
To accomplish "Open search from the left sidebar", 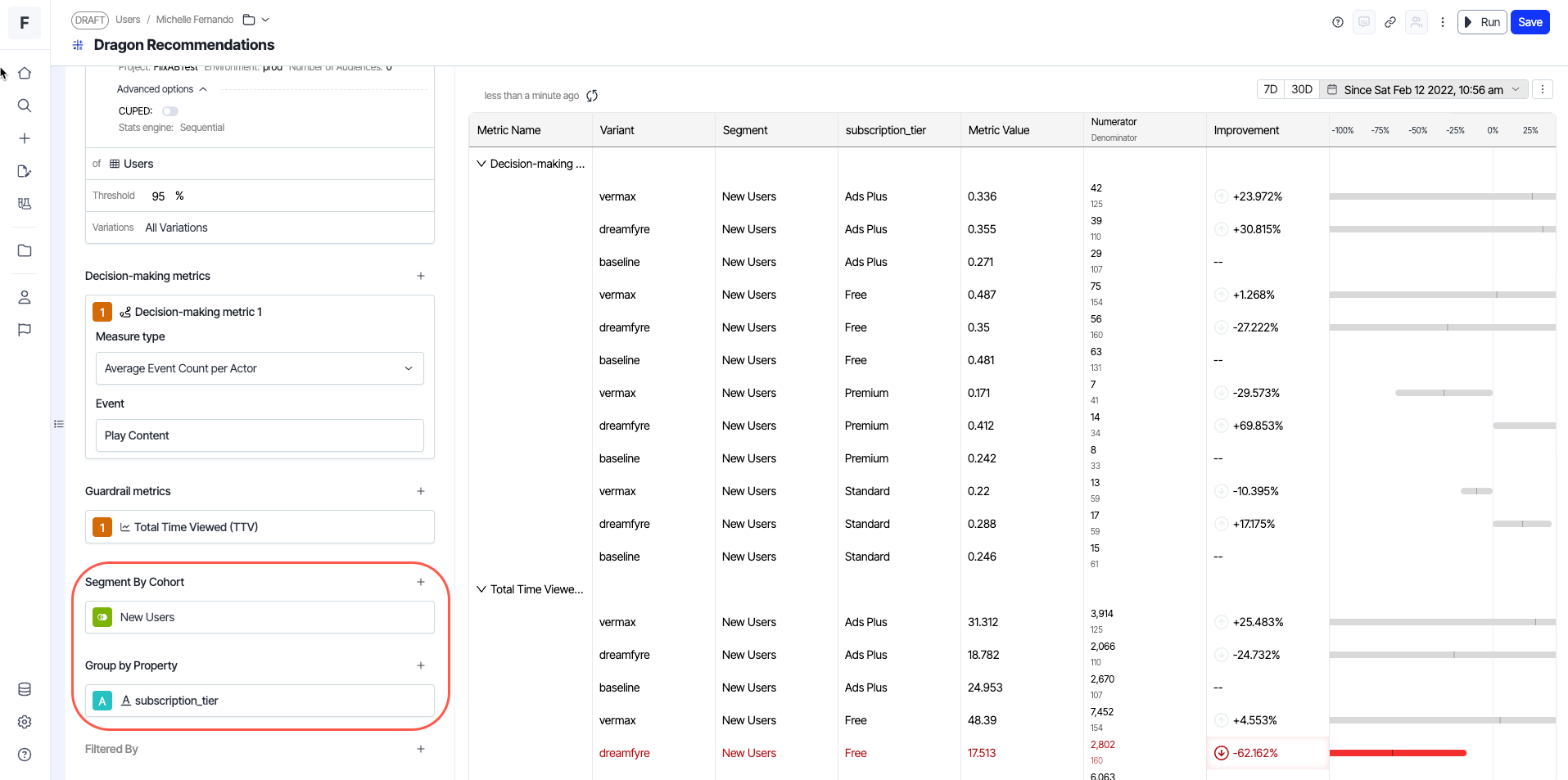I will click(x=25, y=106).
